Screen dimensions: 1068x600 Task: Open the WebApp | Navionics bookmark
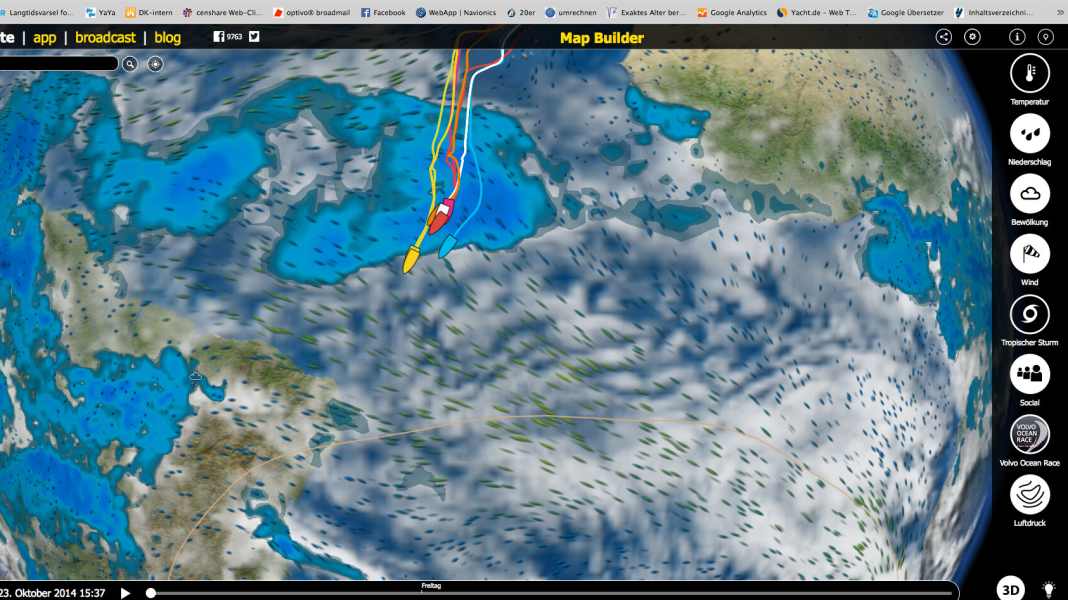456,12
